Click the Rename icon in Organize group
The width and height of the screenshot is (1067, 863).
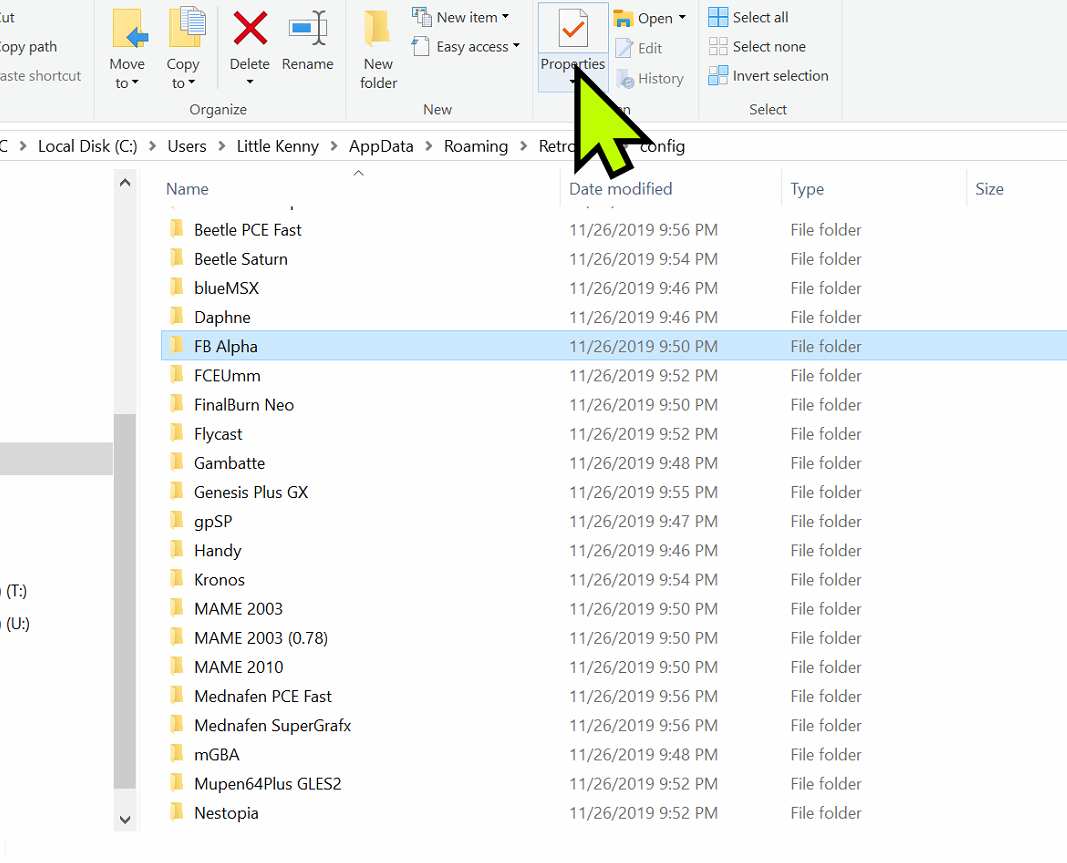308,29
